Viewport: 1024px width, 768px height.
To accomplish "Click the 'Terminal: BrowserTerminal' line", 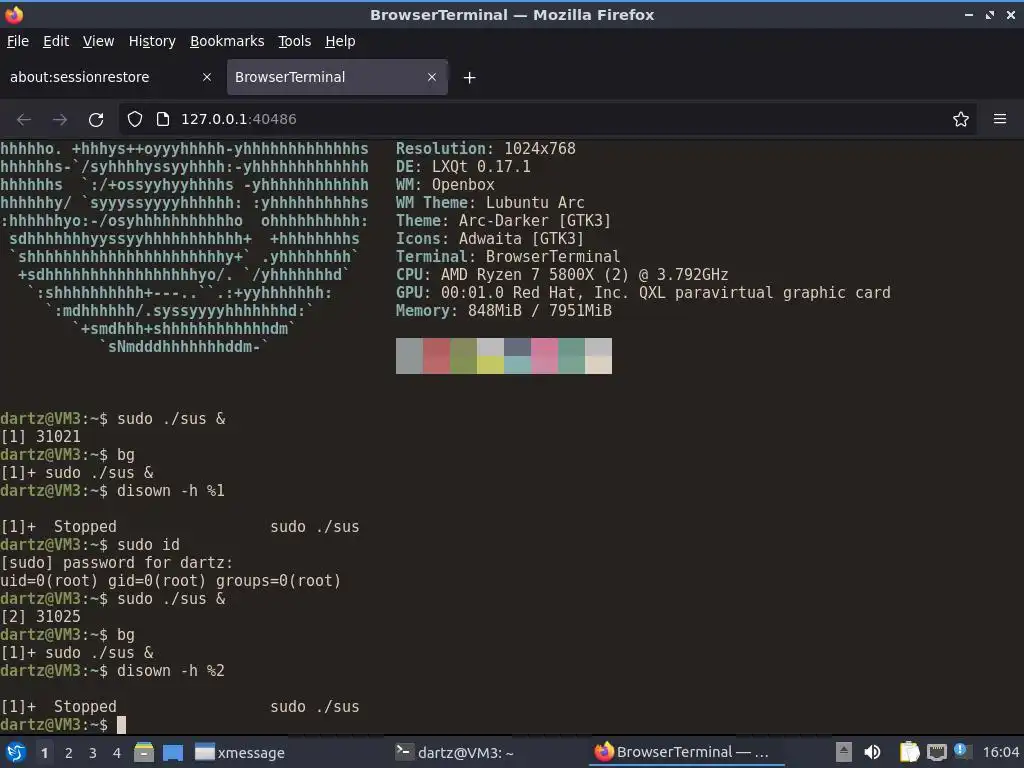I will coord(508,257).
